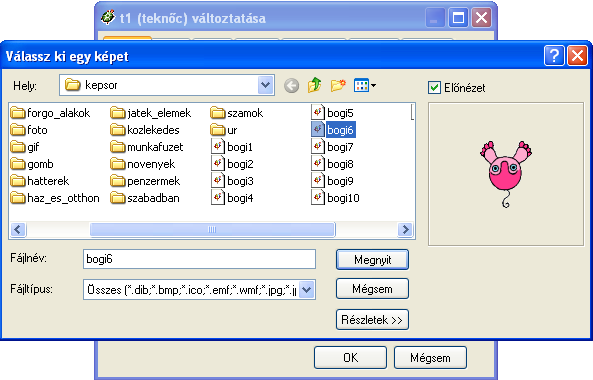The height and width of the screenshot is (380, 593).
Task: Open the help question mark button
Action: point(554,56)
